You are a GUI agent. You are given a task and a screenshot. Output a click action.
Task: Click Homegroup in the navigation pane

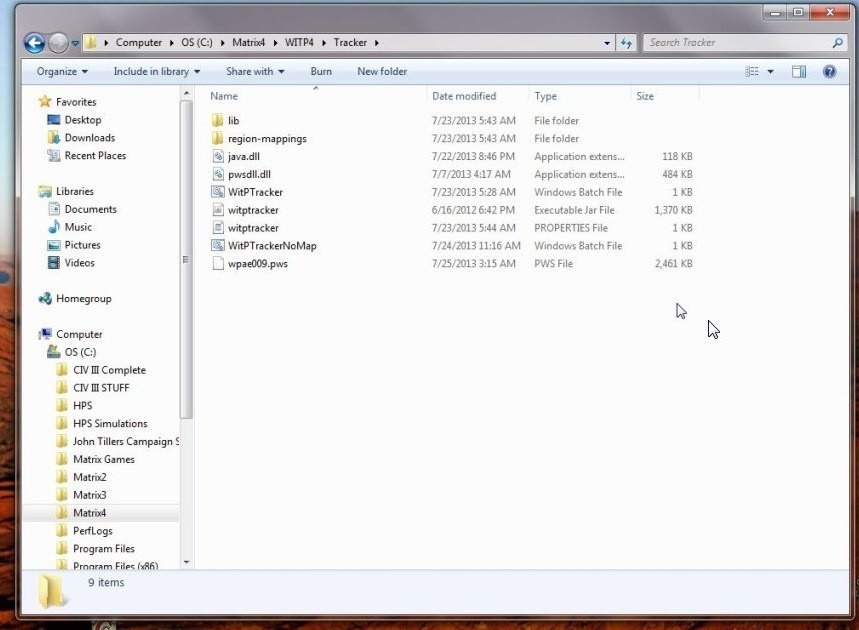pos(84,299)
